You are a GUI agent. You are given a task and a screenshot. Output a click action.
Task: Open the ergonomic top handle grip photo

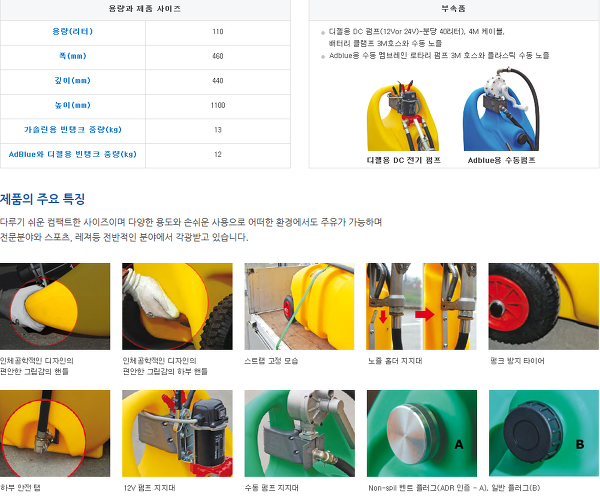[55, 306]
